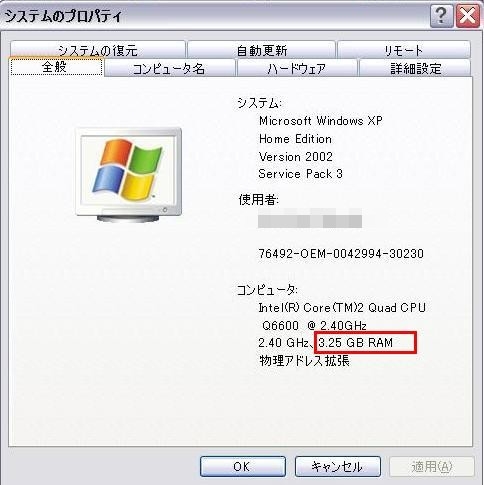Click the grayed-out 適用(A) button
Screen dimensions: 484x485
[432, 466]
